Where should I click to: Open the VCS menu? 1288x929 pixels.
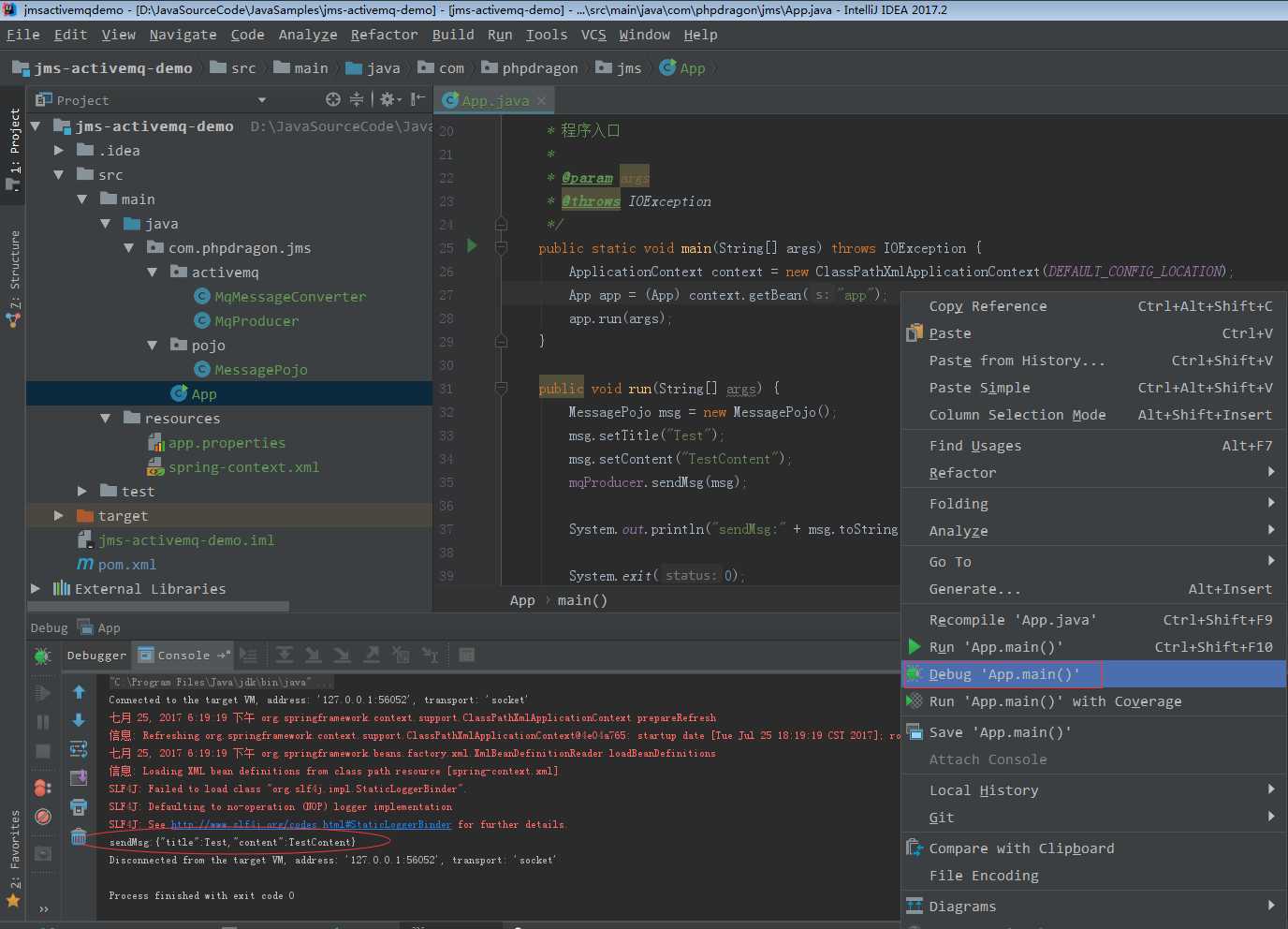(593, 35)
